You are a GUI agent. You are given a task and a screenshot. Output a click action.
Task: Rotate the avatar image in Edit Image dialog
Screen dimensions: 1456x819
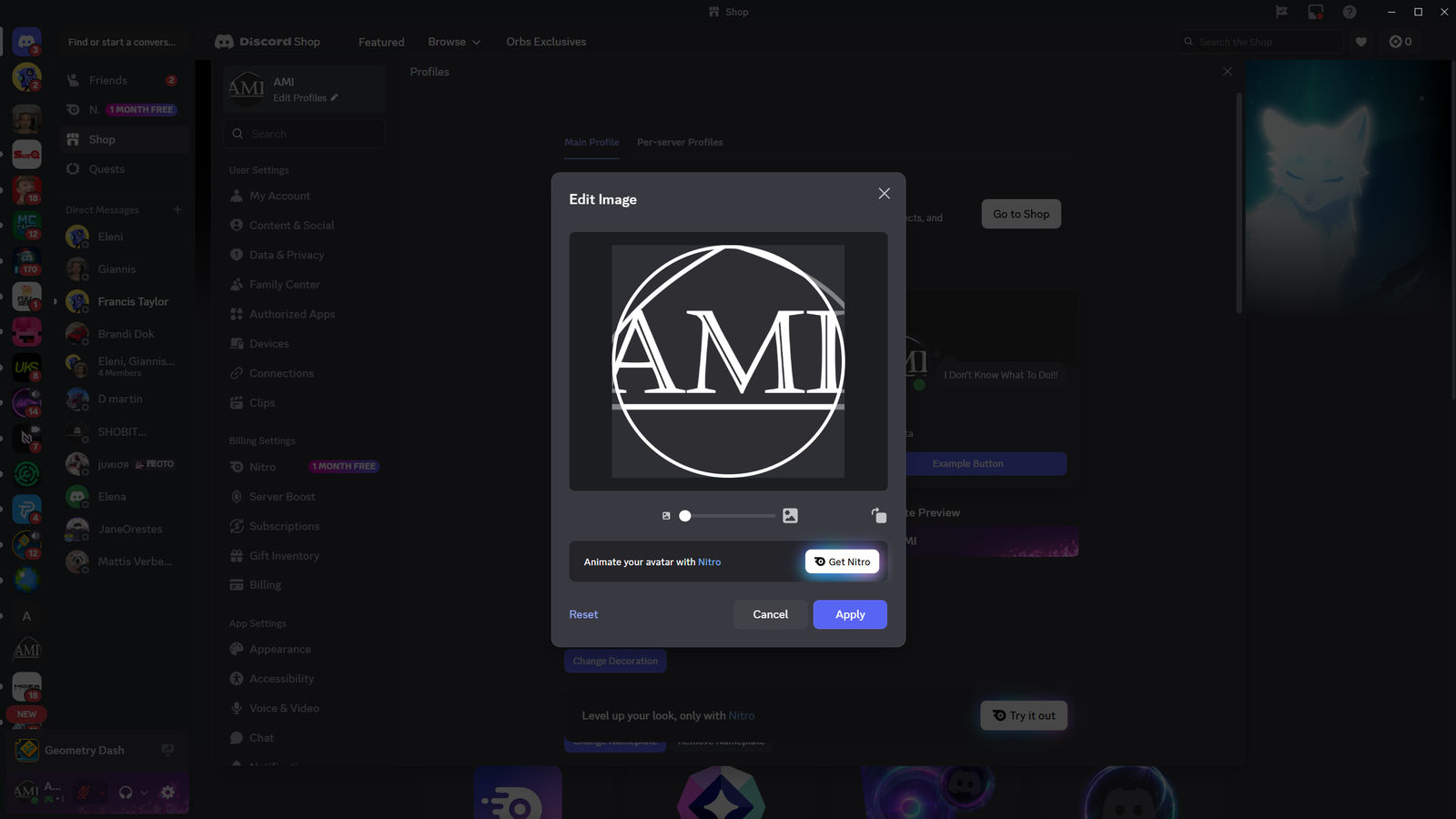pyautogui.click(x=878, y=516)
